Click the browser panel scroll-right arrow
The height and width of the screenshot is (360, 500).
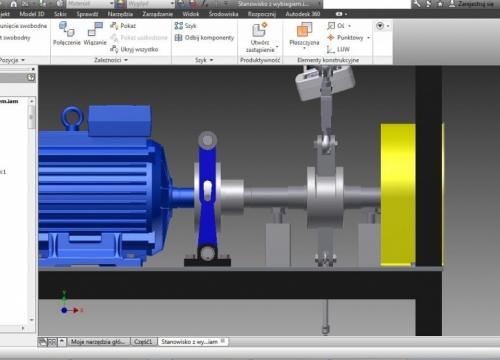23,328
